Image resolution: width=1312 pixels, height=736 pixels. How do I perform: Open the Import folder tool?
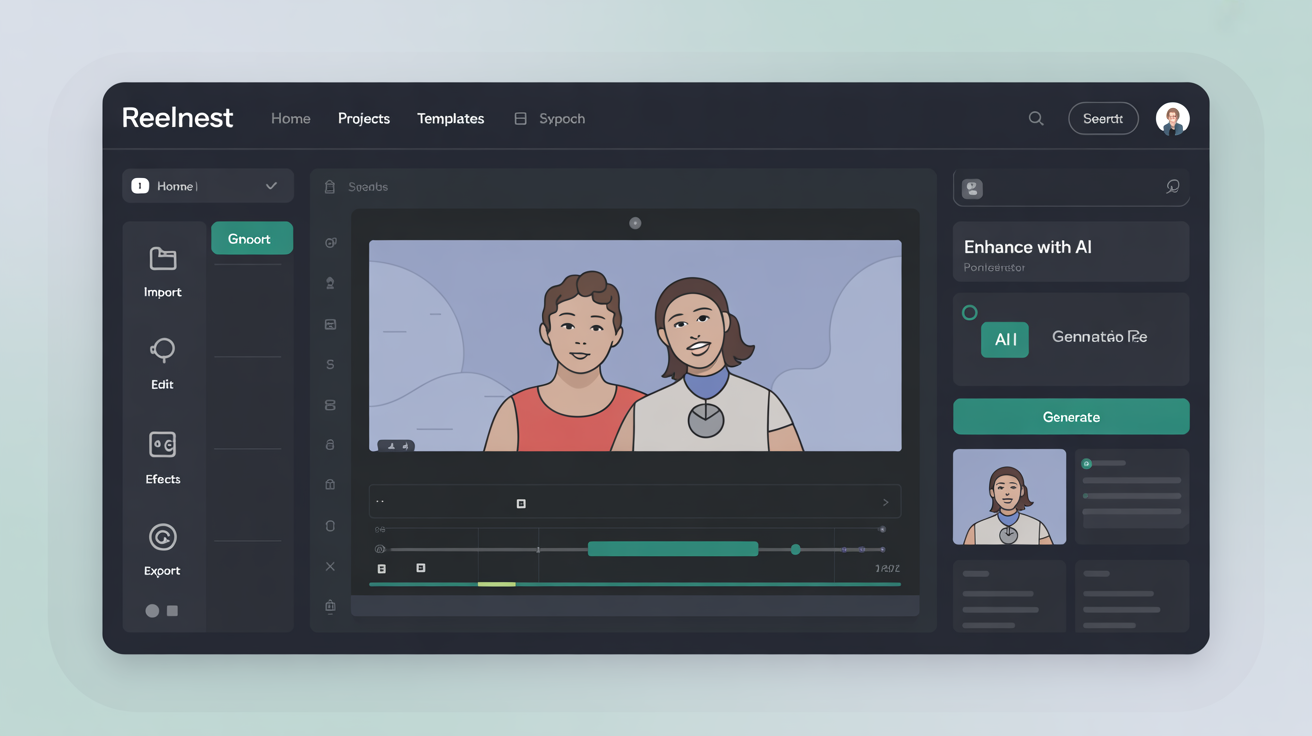(163, 271)
